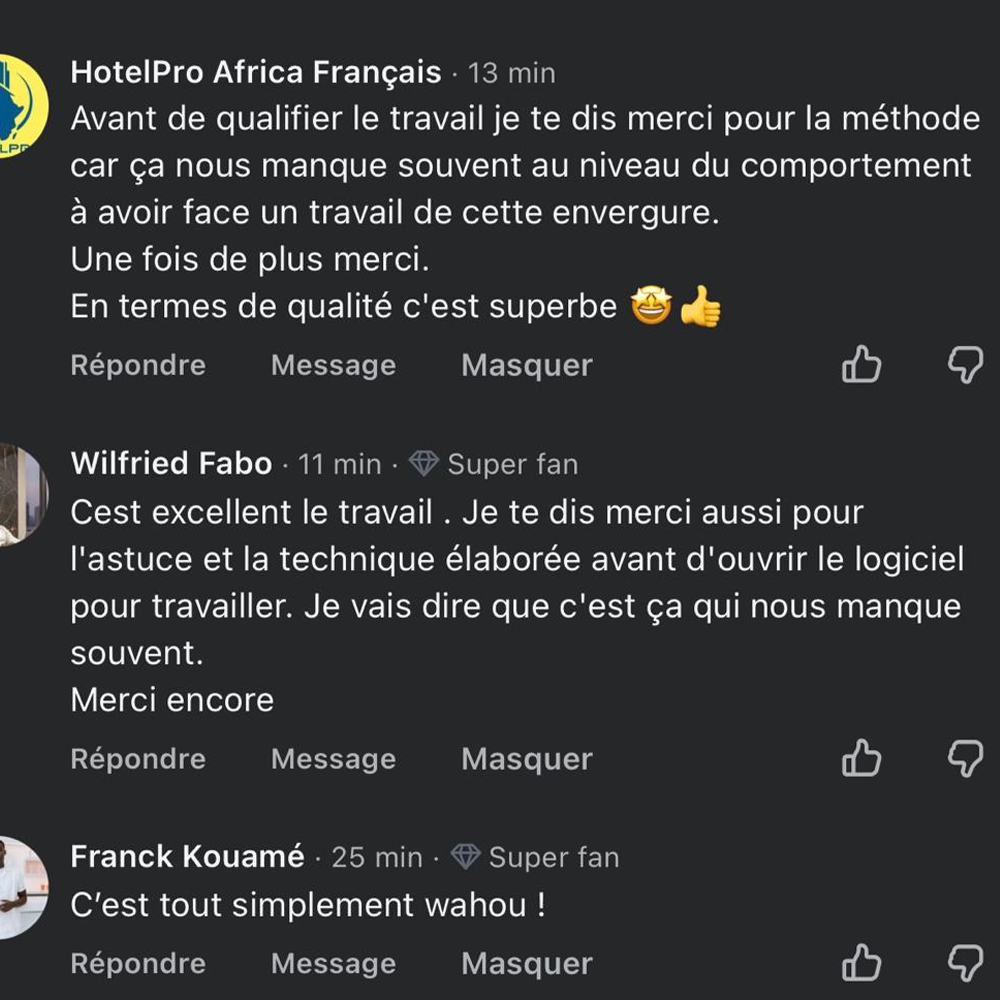Open Wilfried Fabo's channel name link
The image size is (1000, 1000).
pos(171,464)
